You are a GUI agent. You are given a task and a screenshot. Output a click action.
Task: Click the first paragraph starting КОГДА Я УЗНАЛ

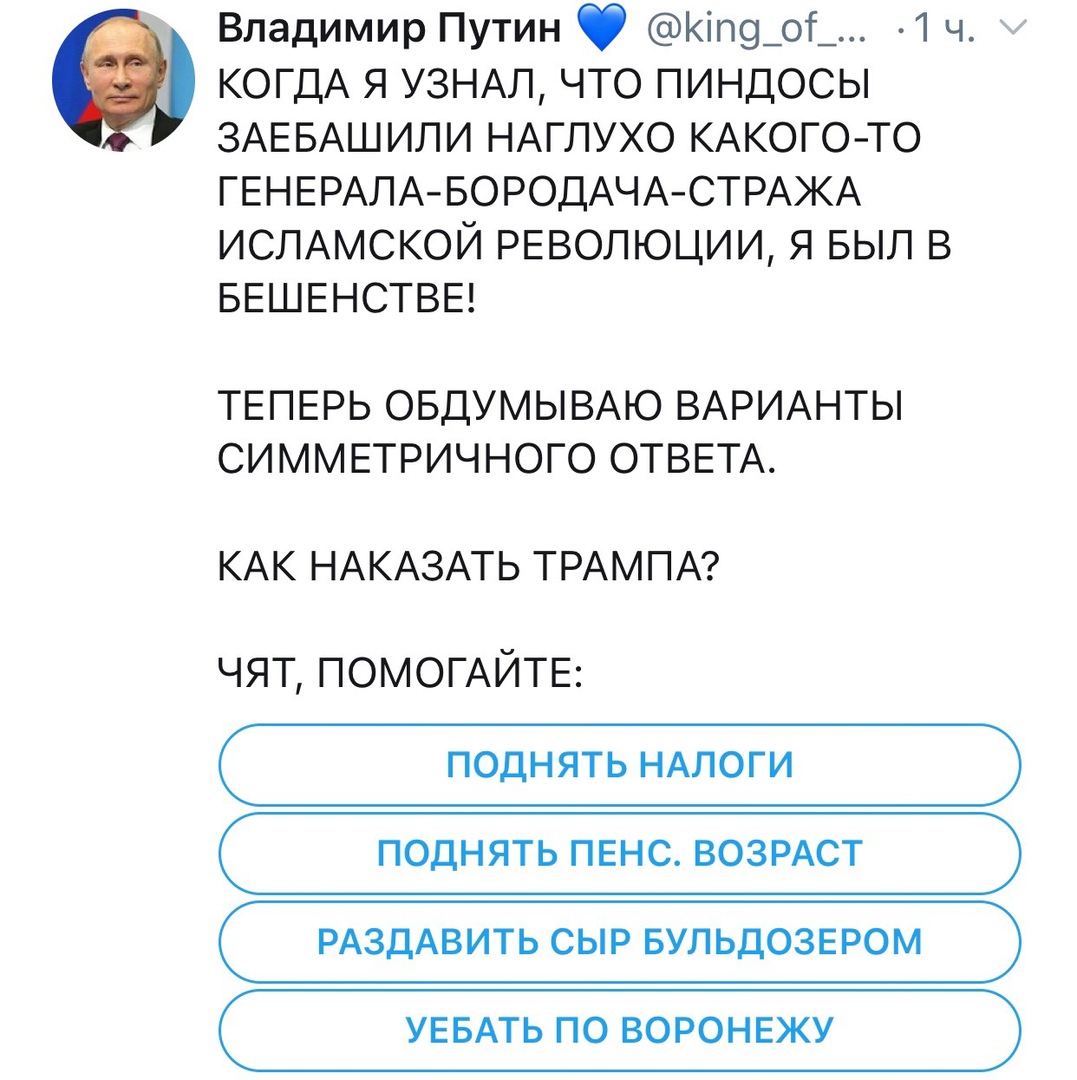585,191
